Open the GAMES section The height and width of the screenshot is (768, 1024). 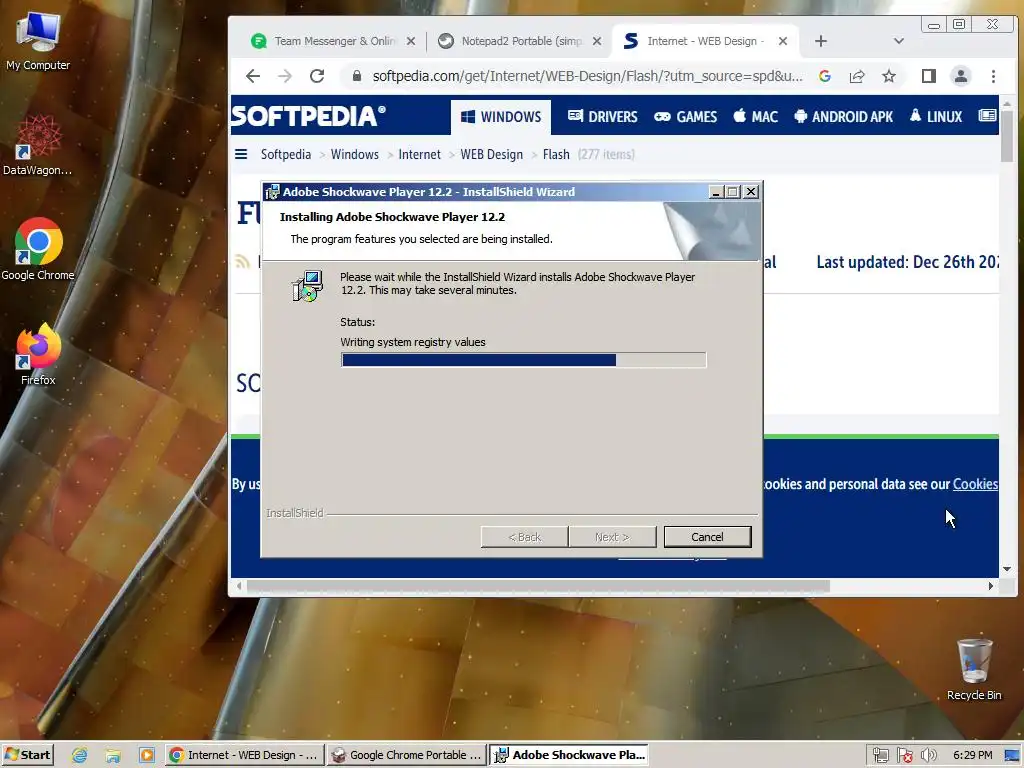[x=686, y=117]
